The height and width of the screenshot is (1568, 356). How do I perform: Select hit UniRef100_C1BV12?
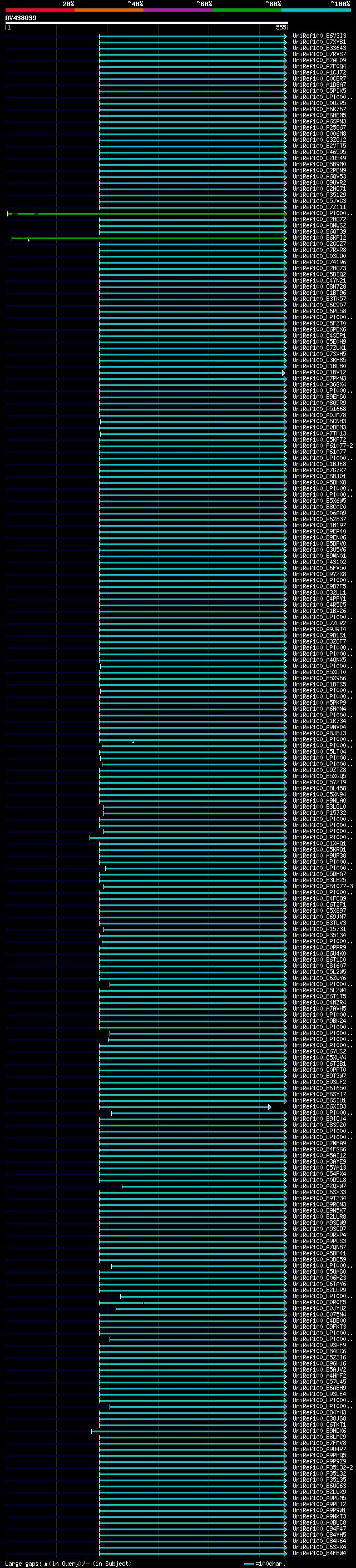(319, 373)
